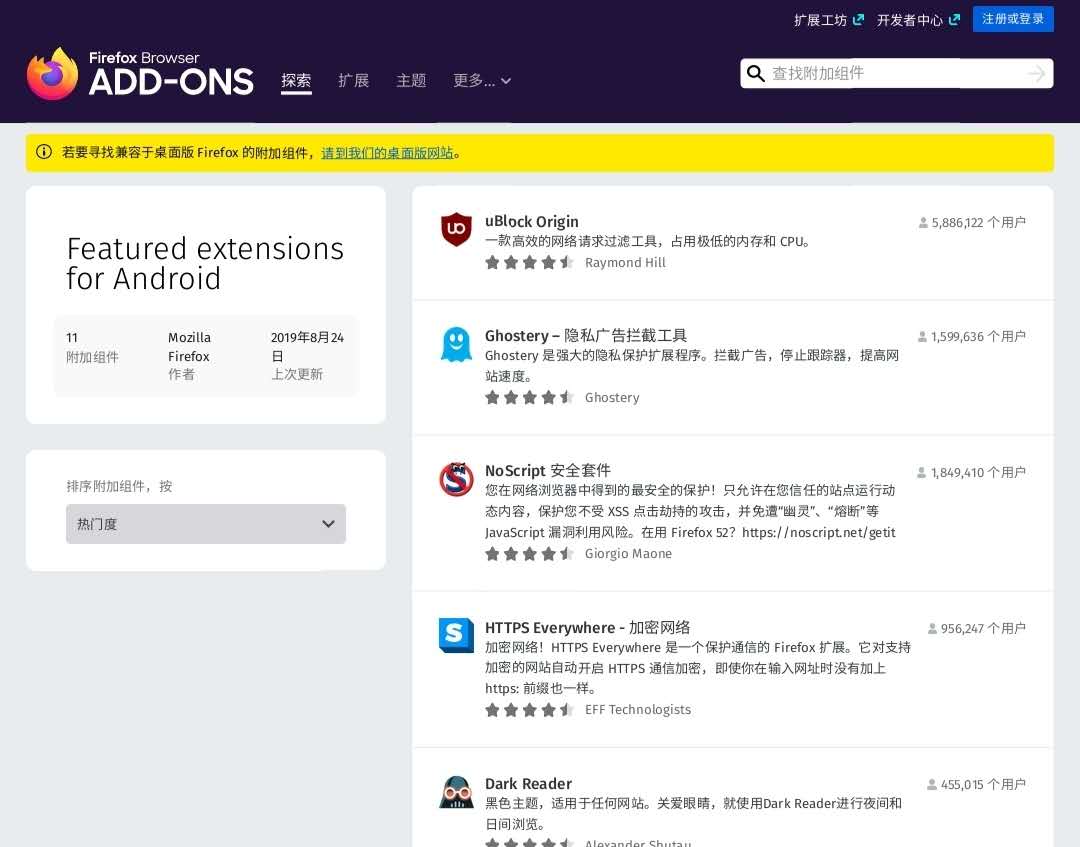This screenshot has width=1080, height=847.
Task: Open the uBlock Origin title link
Action: click(x=532, y=222)
